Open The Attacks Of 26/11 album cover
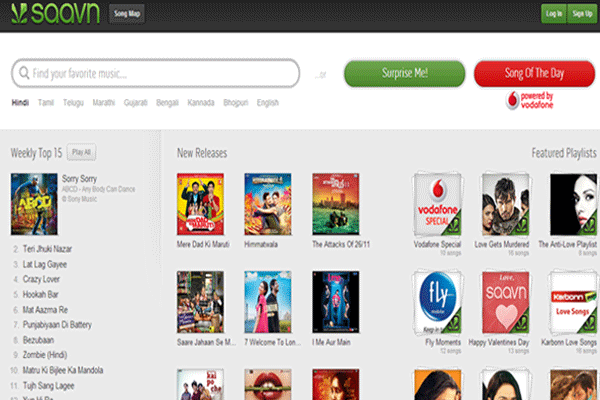Viewport: 600px width, 400px height. point(336,204)
